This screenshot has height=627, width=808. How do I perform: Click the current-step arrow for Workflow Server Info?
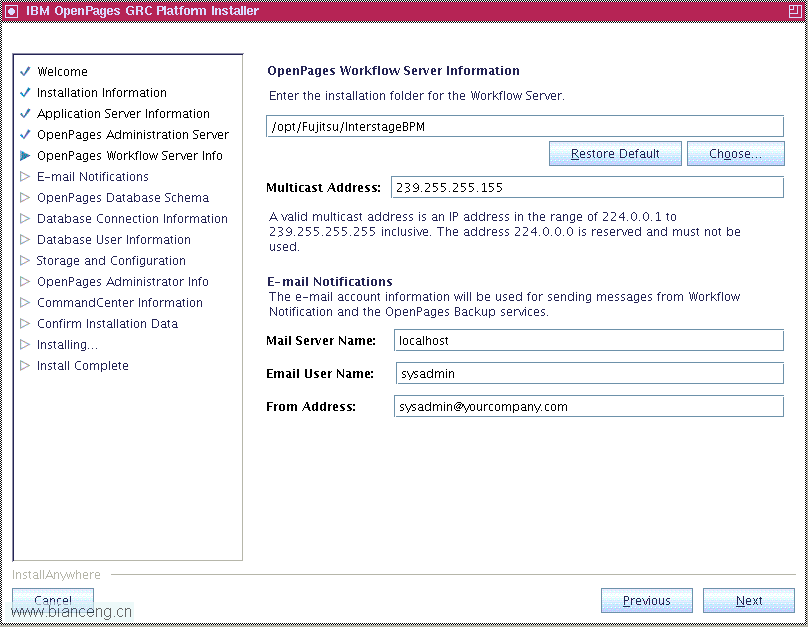pos(25,156)
